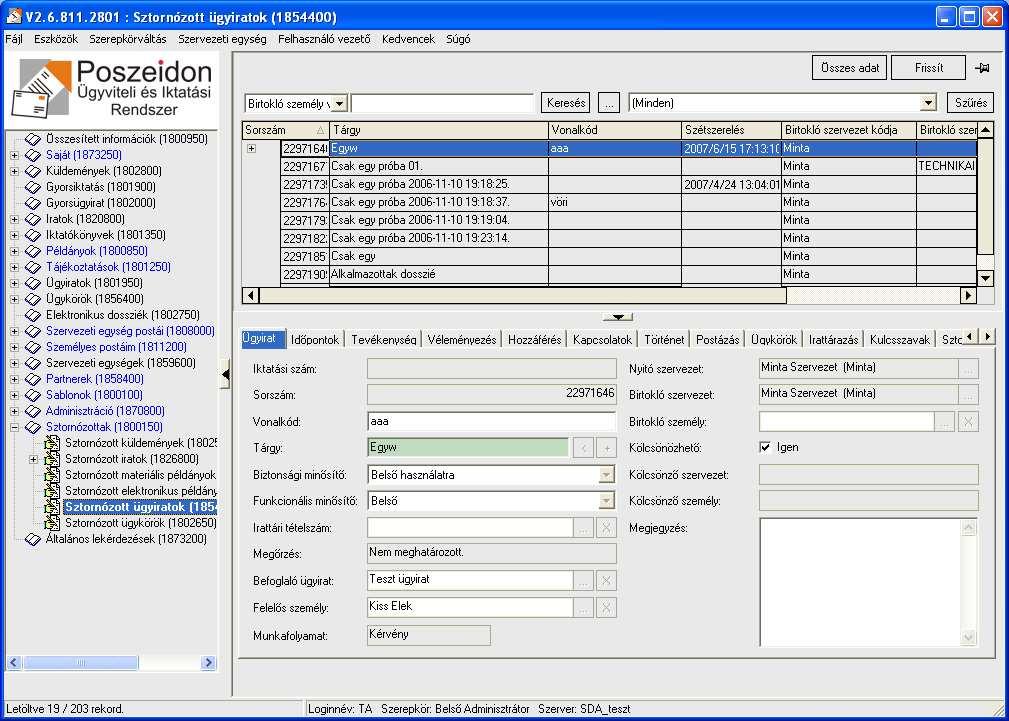Click the Sztornózott küldemények document icon
The image size is (1009, 721).
52,443
